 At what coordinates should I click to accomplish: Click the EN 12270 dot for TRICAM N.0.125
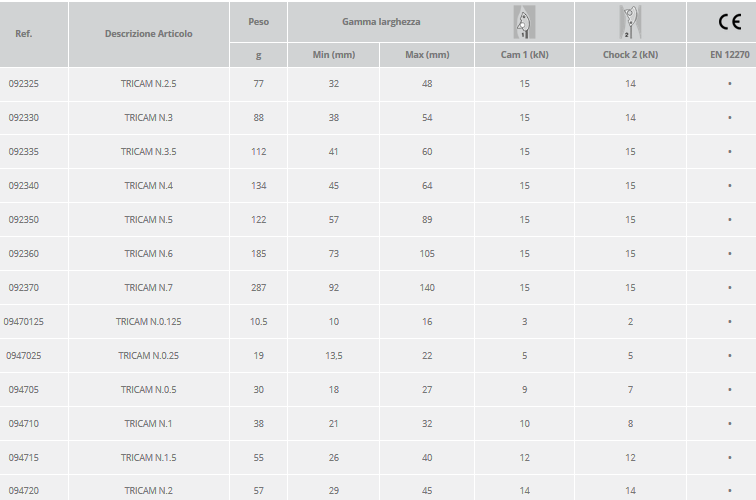tap(730, 322)
